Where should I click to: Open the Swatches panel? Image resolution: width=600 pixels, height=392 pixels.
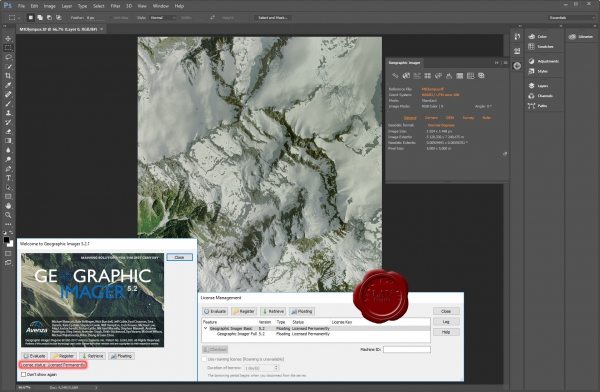click(541, 47)
